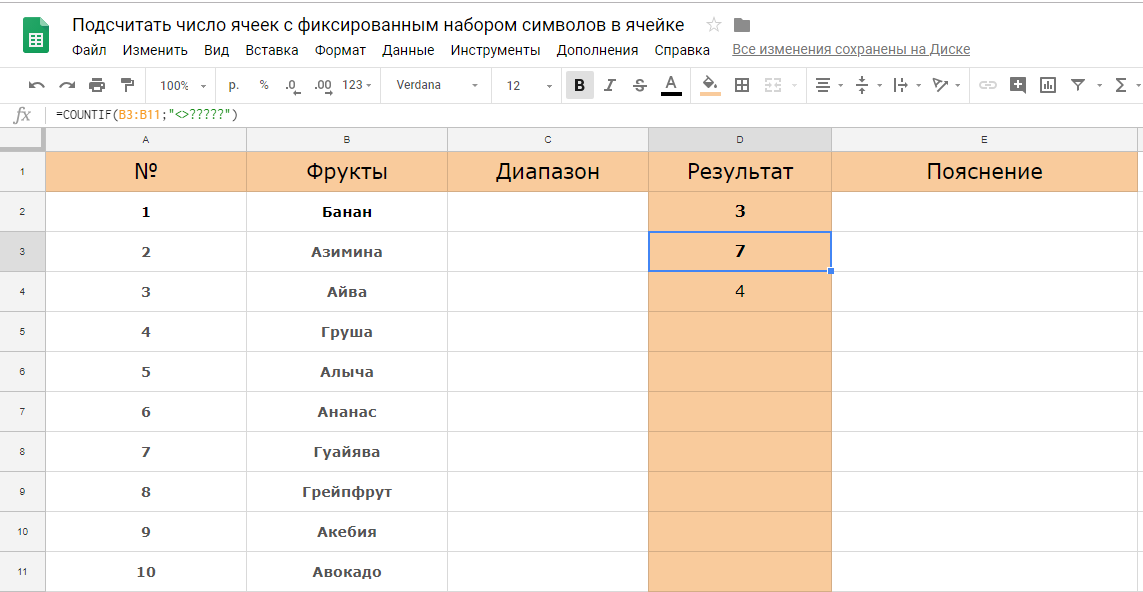The image size is (1143, 592).
Task: Select the Фрукты header cell
Action: pyautogui.click(x=347, y=172)
